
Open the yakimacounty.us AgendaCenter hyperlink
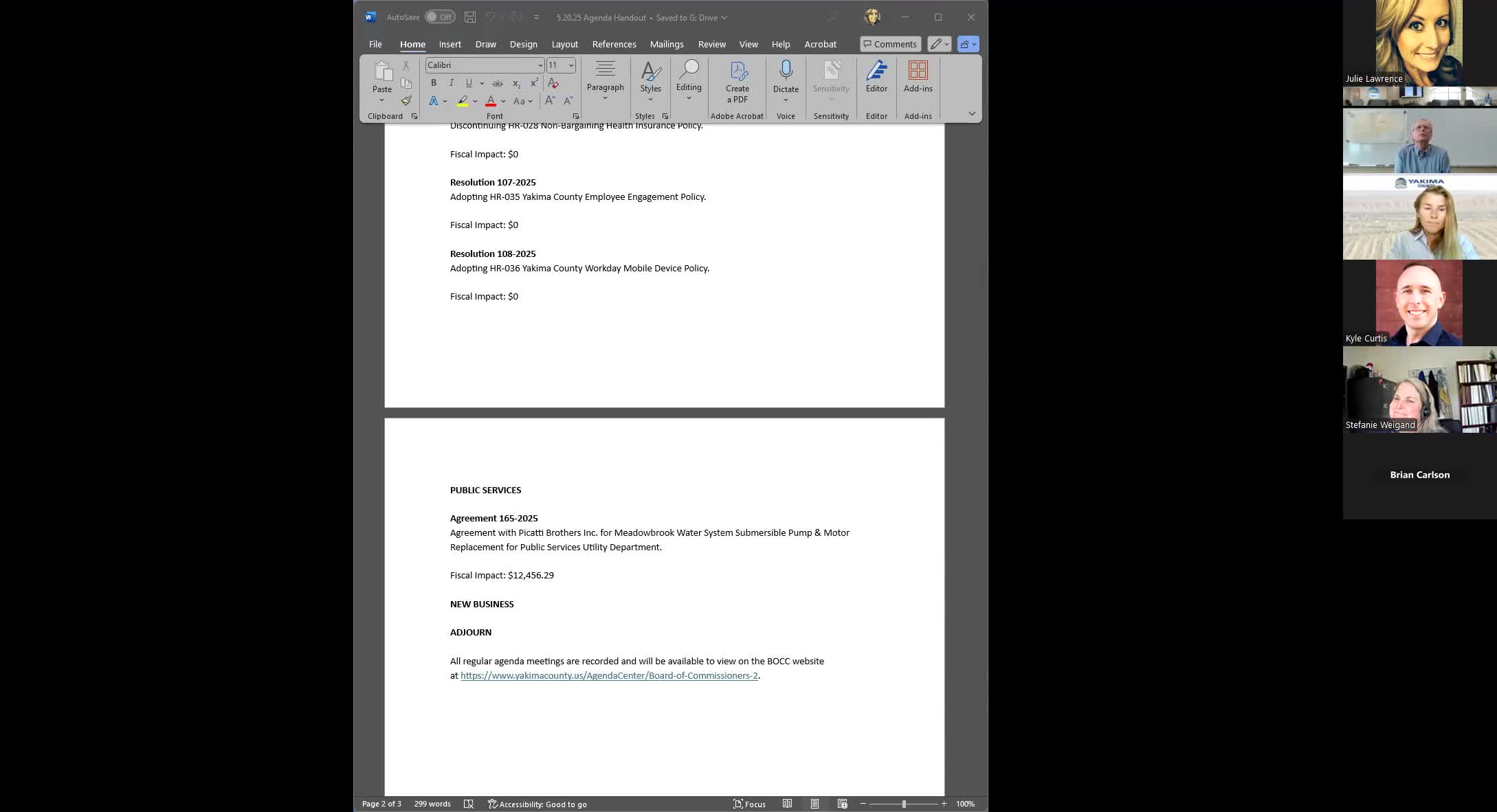608,676
